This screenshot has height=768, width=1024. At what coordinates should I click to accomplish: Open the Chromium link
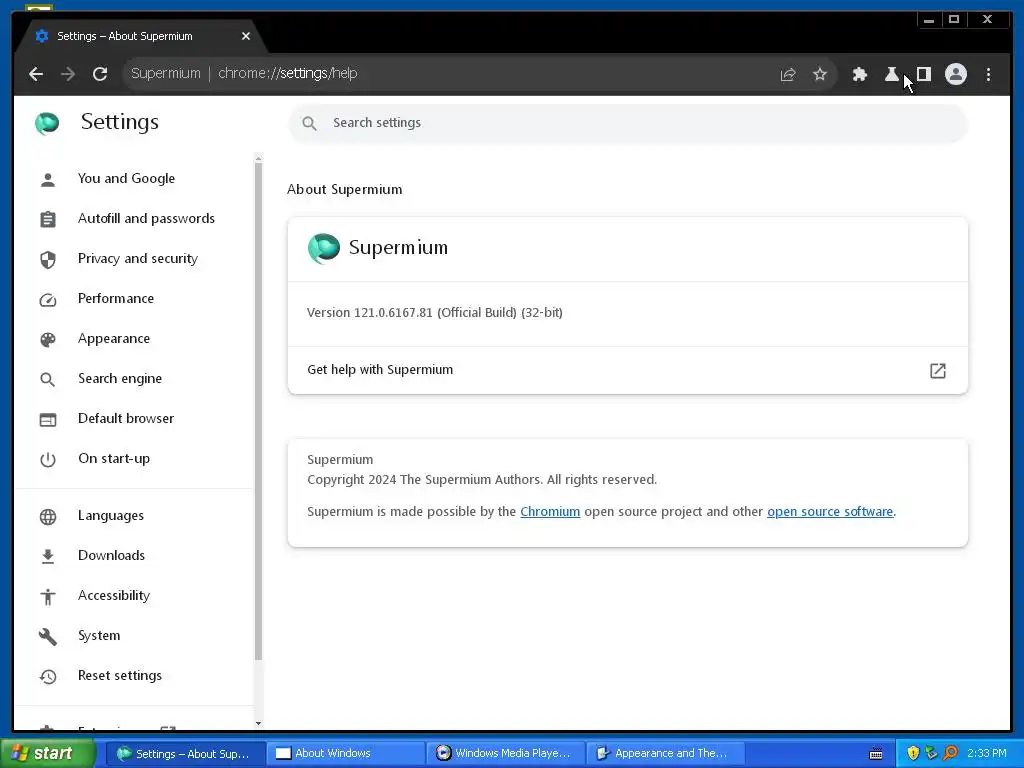coord(550,511)
